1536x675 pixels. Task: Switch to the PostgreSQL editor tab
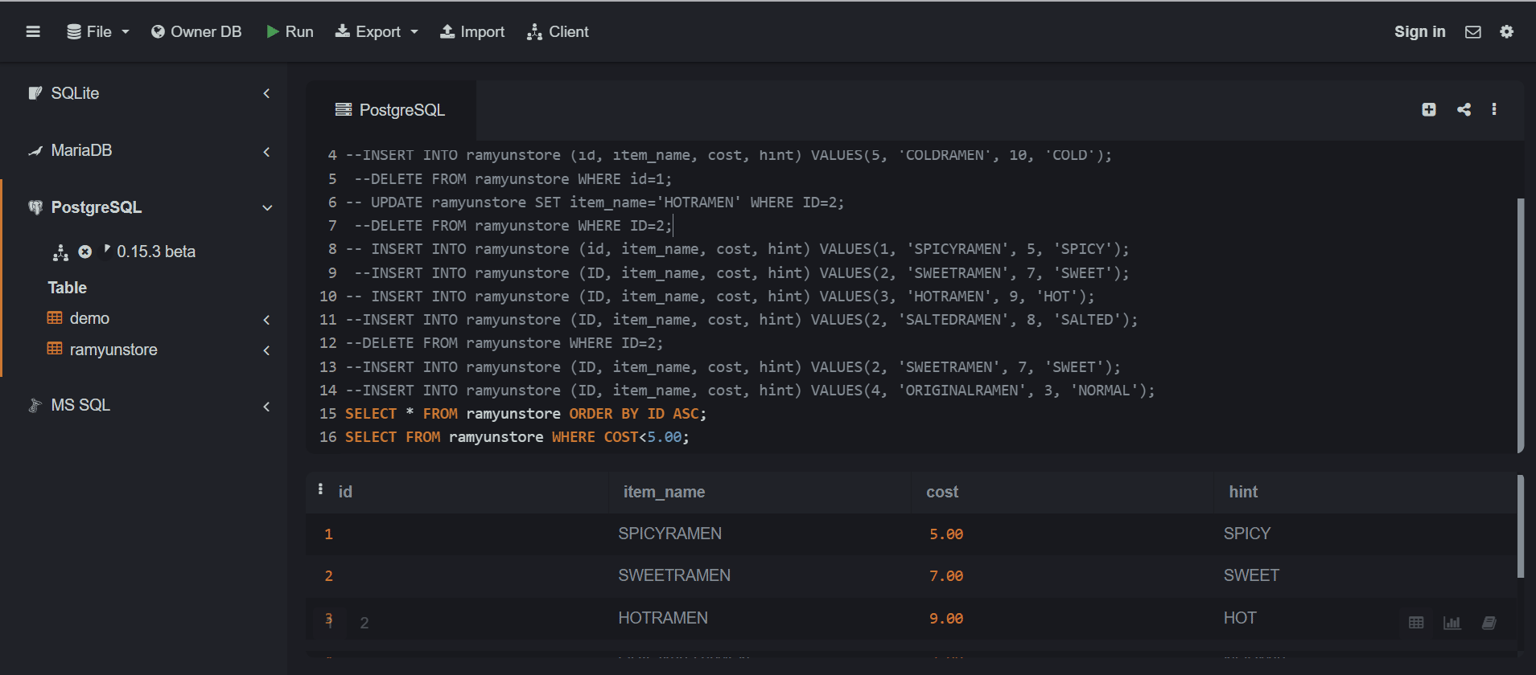click(390, 110)
